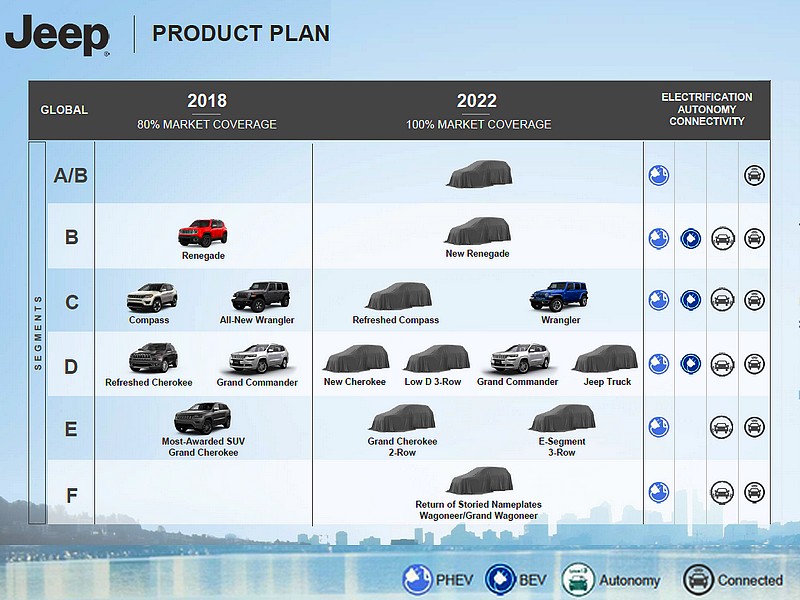Click the GLOBAL header label
800x600 pixels.
tap(64, 110)
